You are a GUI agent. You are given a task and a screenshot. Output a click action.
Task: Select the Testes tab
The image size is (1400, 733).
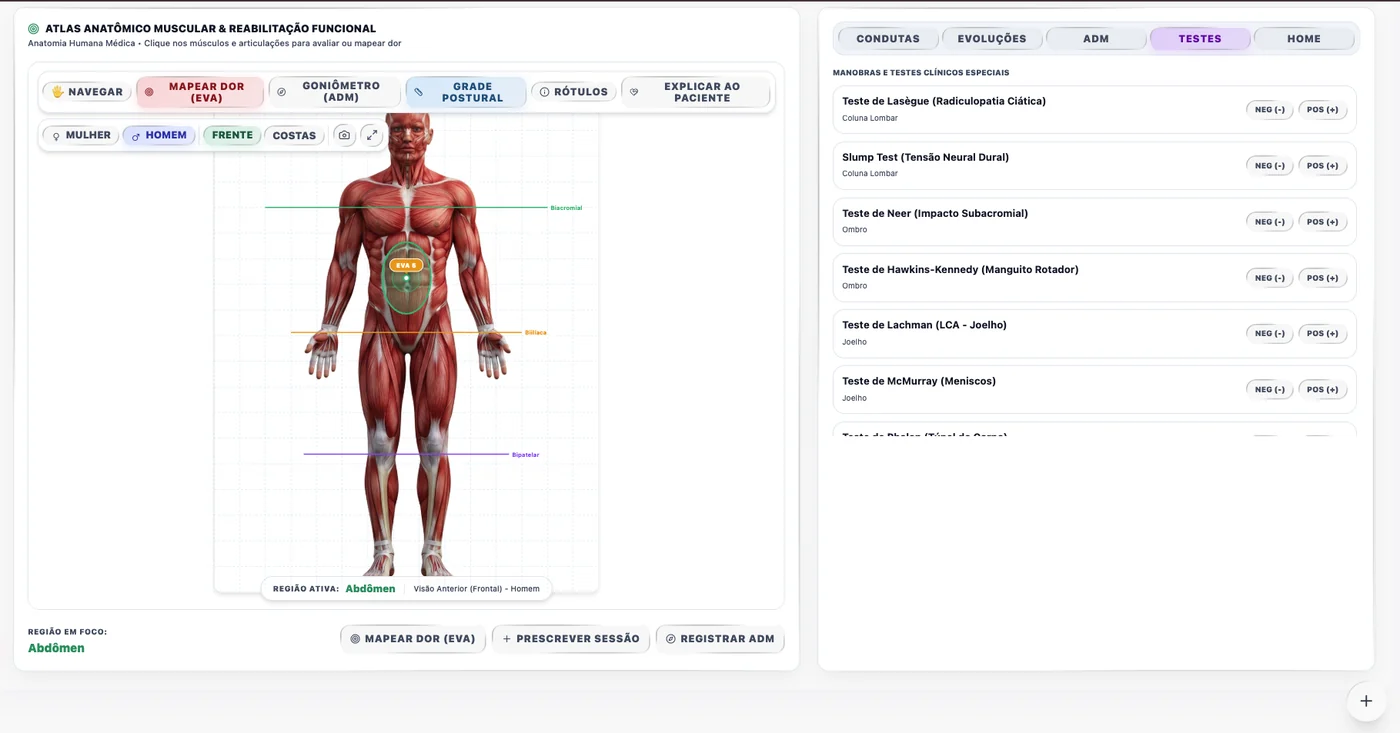pos(1200,39)
